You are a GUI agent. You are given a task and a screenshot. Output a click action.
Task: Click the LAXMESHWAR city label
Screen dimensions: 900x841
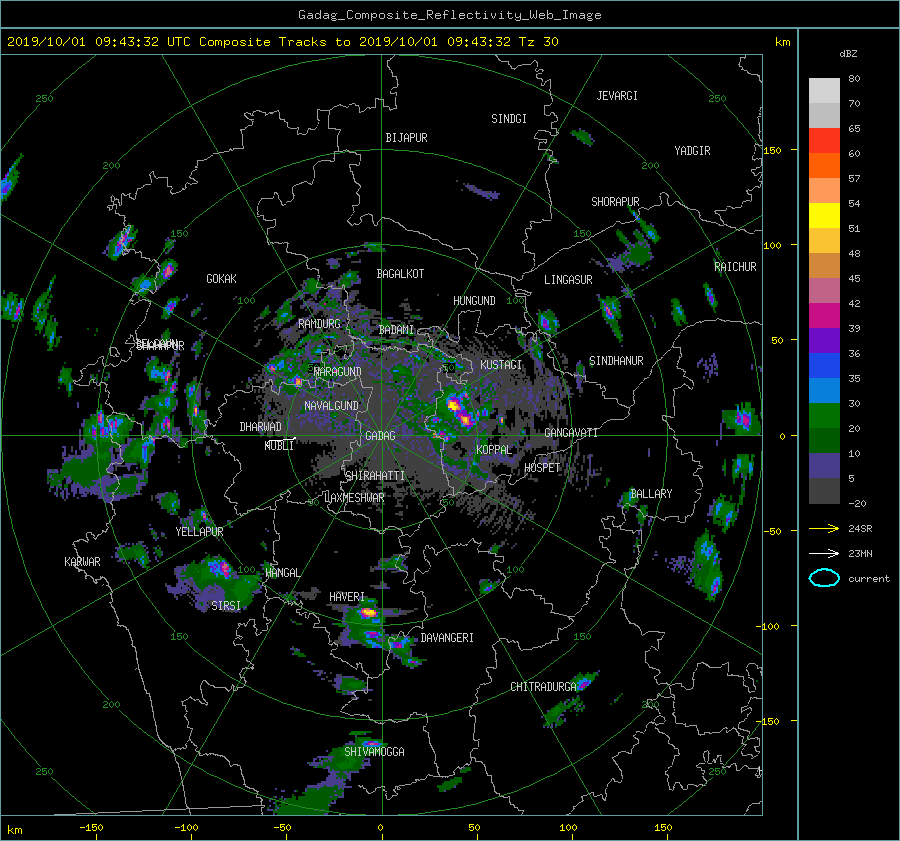coord(354,498)
